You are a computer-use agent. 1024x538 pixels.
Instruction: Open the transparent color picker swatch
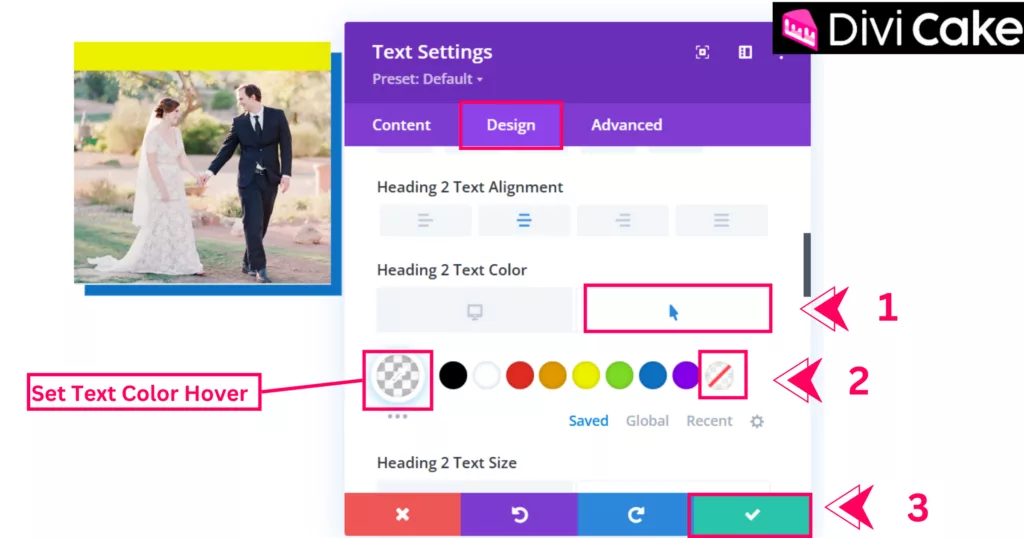[398, 376]
